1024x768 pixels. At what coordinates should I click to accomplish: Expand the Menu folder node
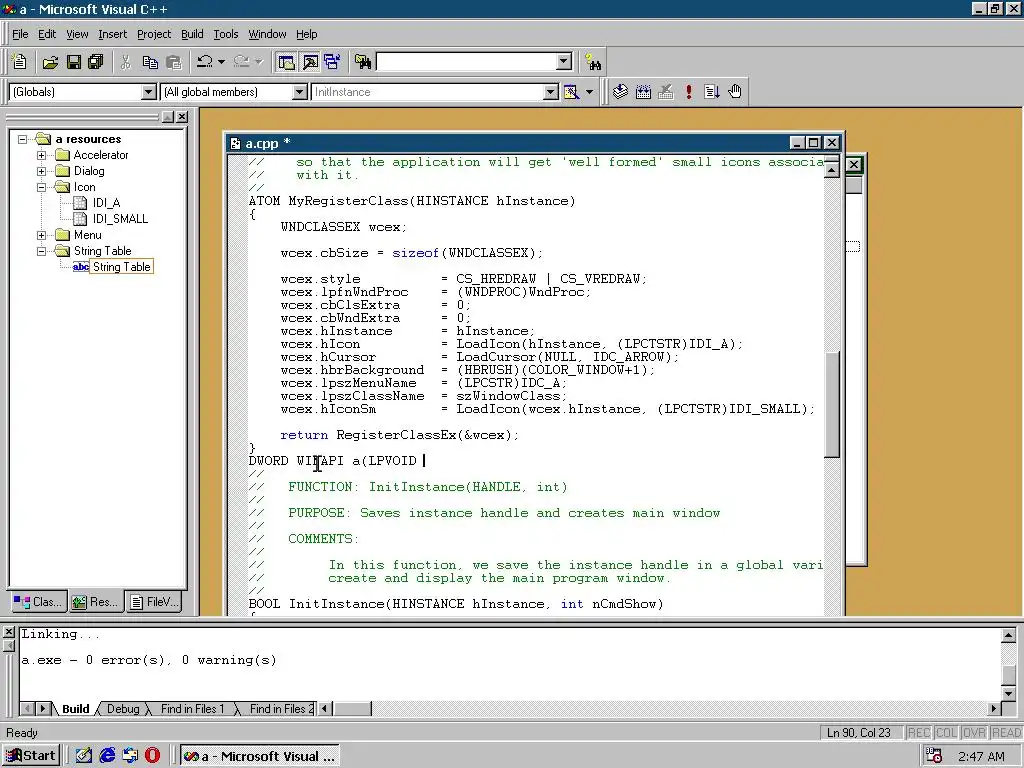tap(41, 235)
